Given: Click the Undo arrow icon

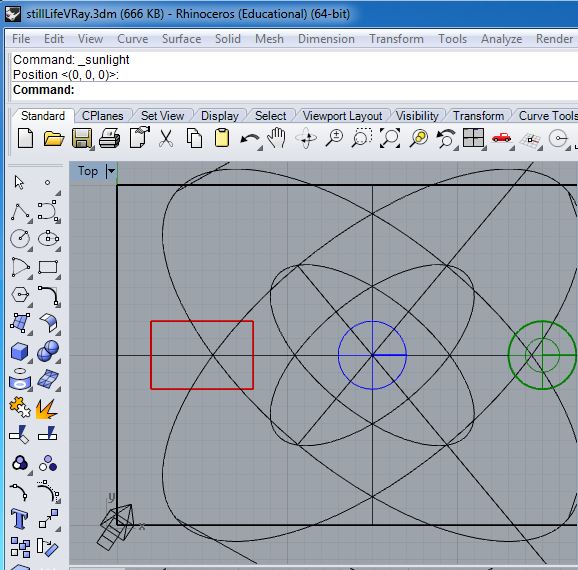Looking at the screenshot, I should pyautogui.click(x=249, y=140).
